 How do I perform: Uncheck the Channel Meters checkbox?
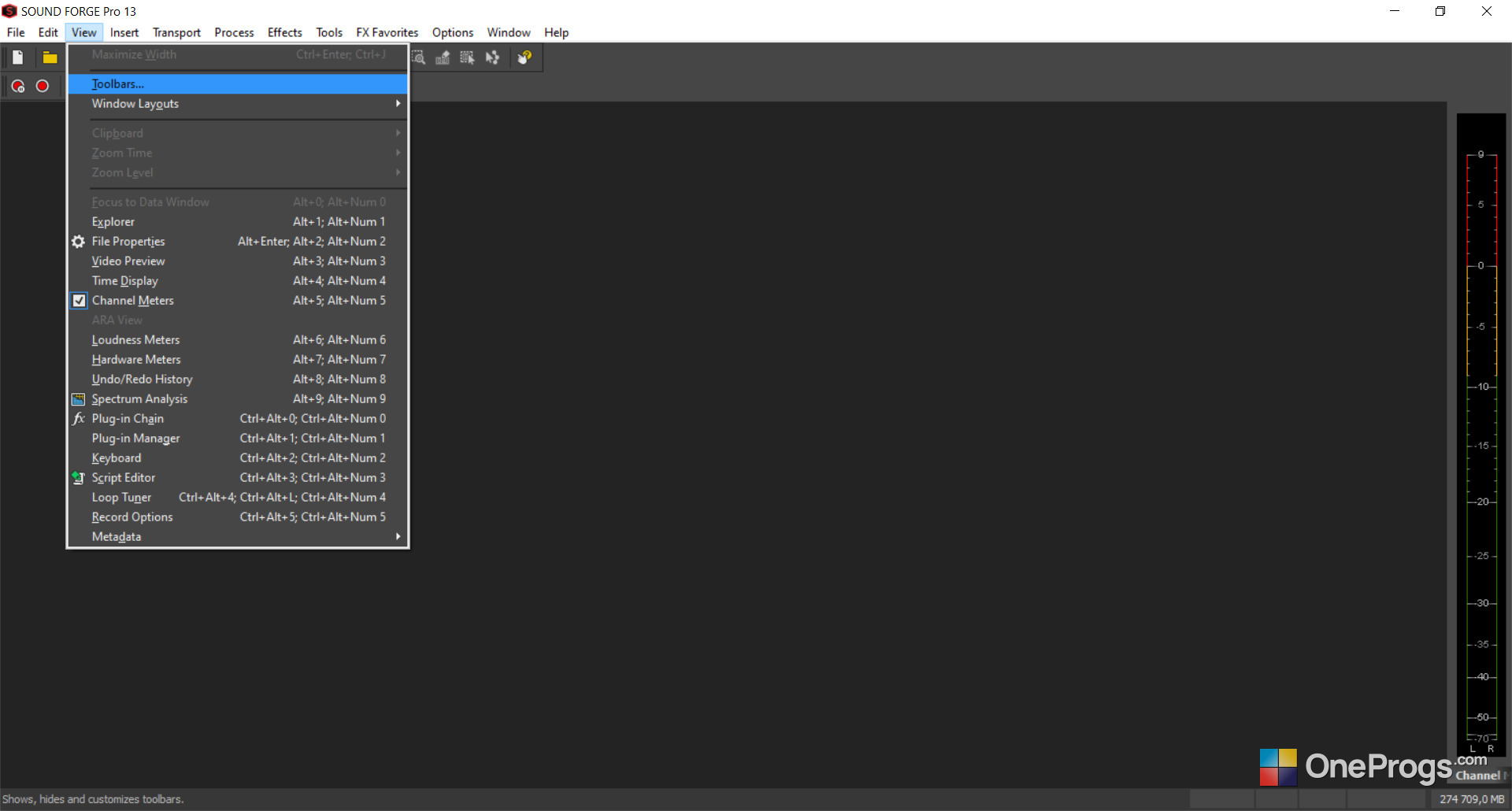click(x=79, y=301)
